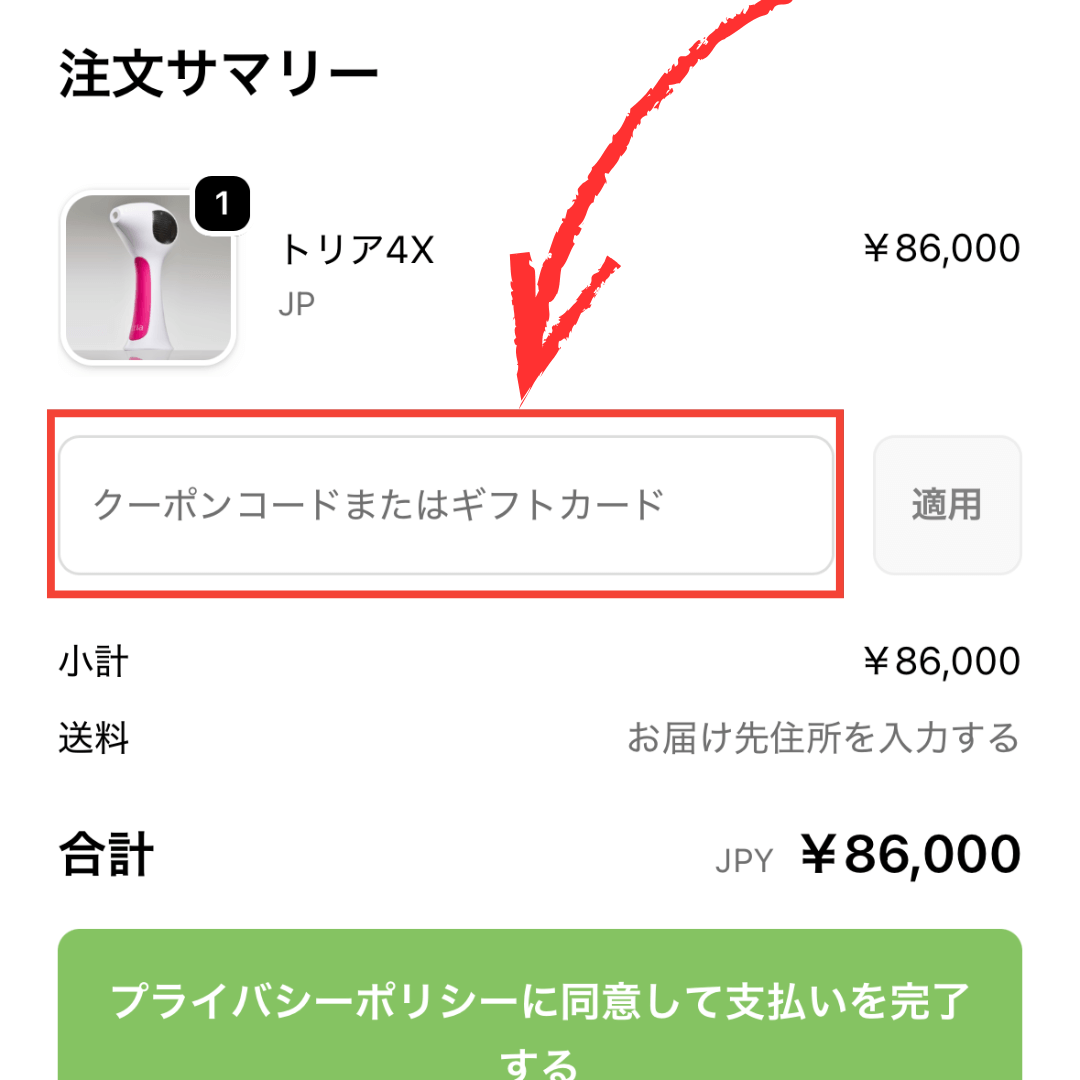This screenshot has width=1080, height=1080.
Task: Click the product line price ¥86,000
Action: 941,249
